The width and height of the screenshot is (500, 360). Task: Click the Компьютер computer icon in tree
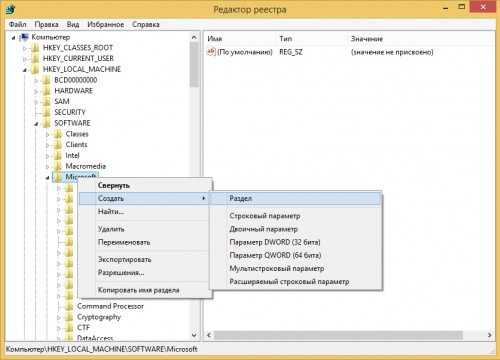[x=24, y=37]
